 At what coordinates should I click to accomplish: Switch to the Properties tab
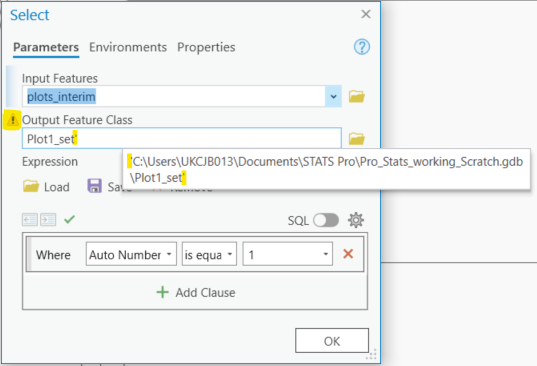206,47
